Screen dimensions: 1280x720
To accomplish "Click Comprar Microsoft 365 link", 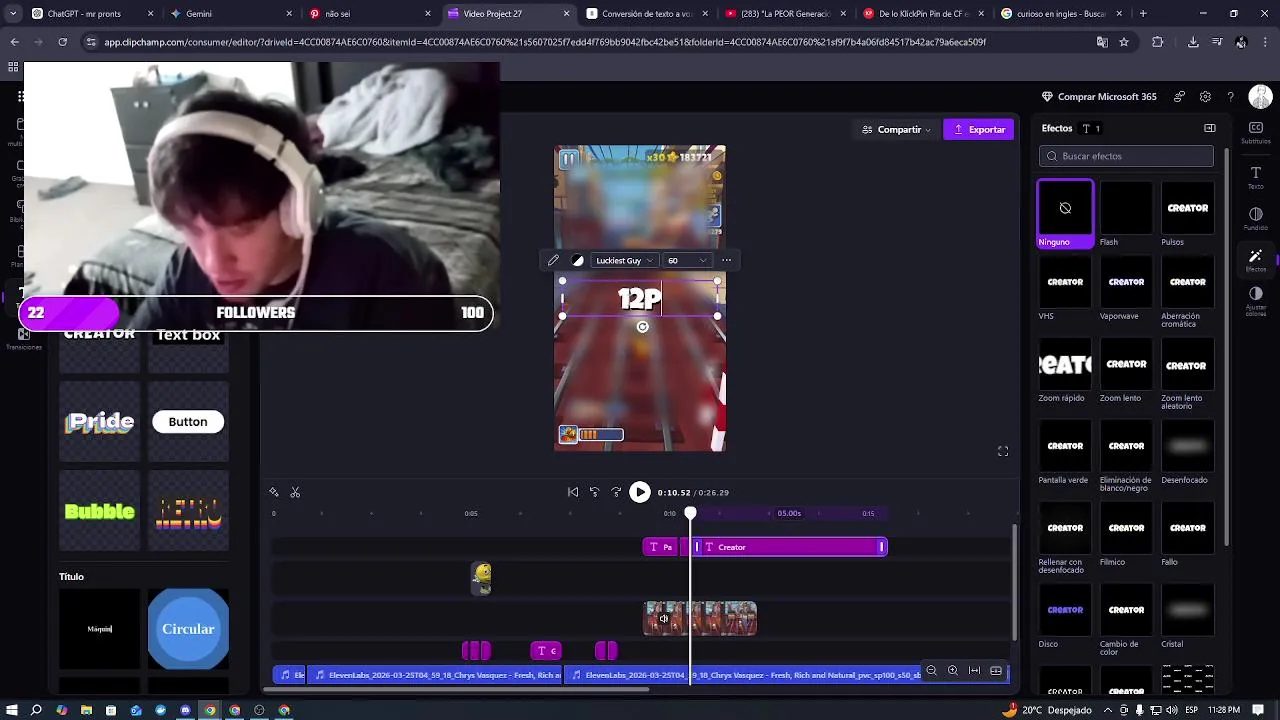I will [x=1099, y=97].
